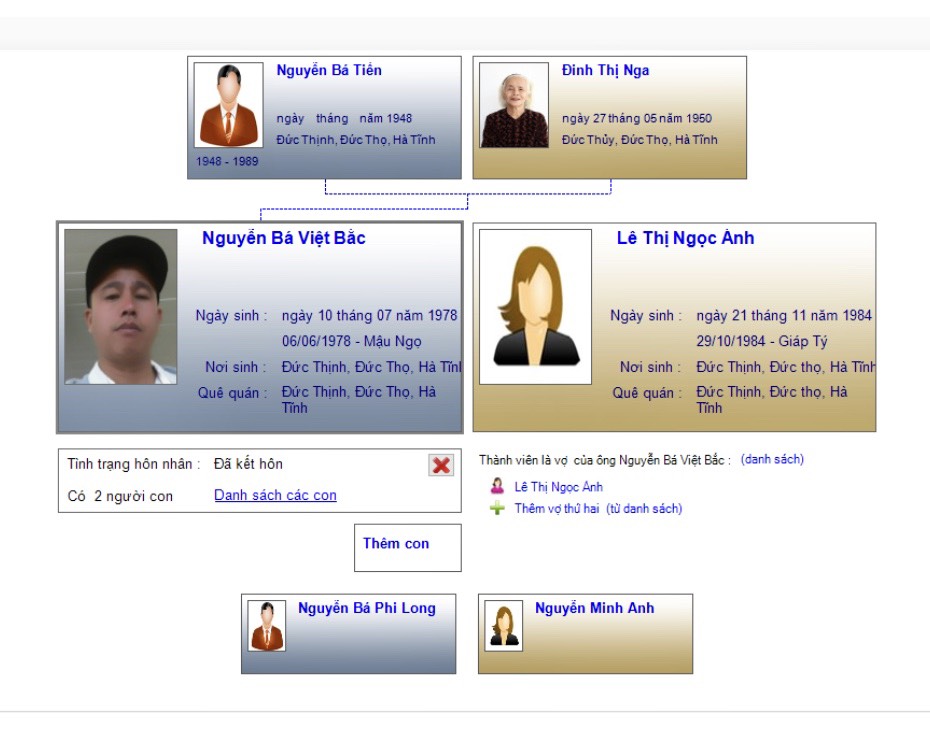Click lunar date 29/10/1984 - Giáp Tý

tap(762, 342)
